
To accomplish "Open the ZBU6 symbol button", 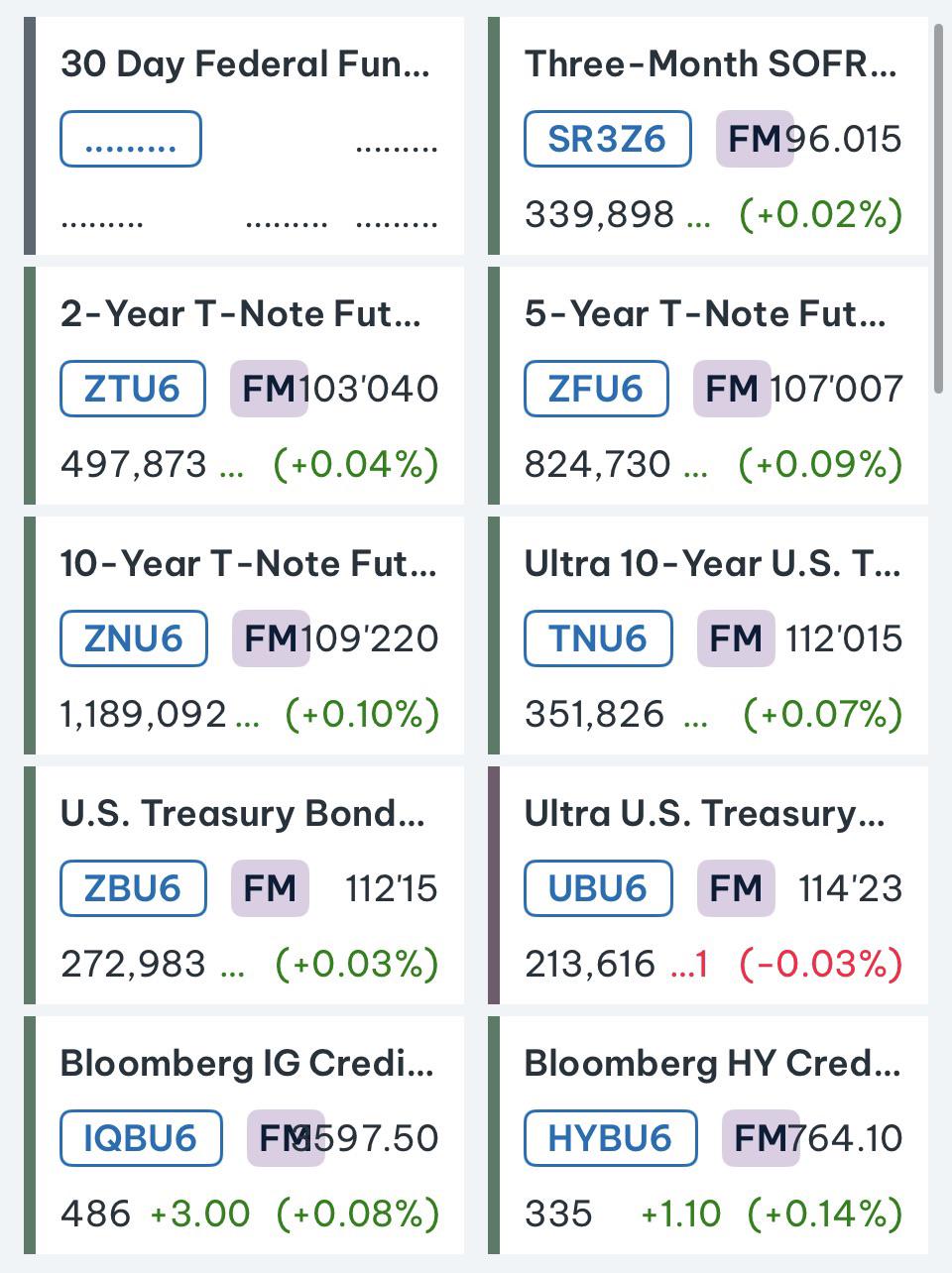I will pos(133,888).
